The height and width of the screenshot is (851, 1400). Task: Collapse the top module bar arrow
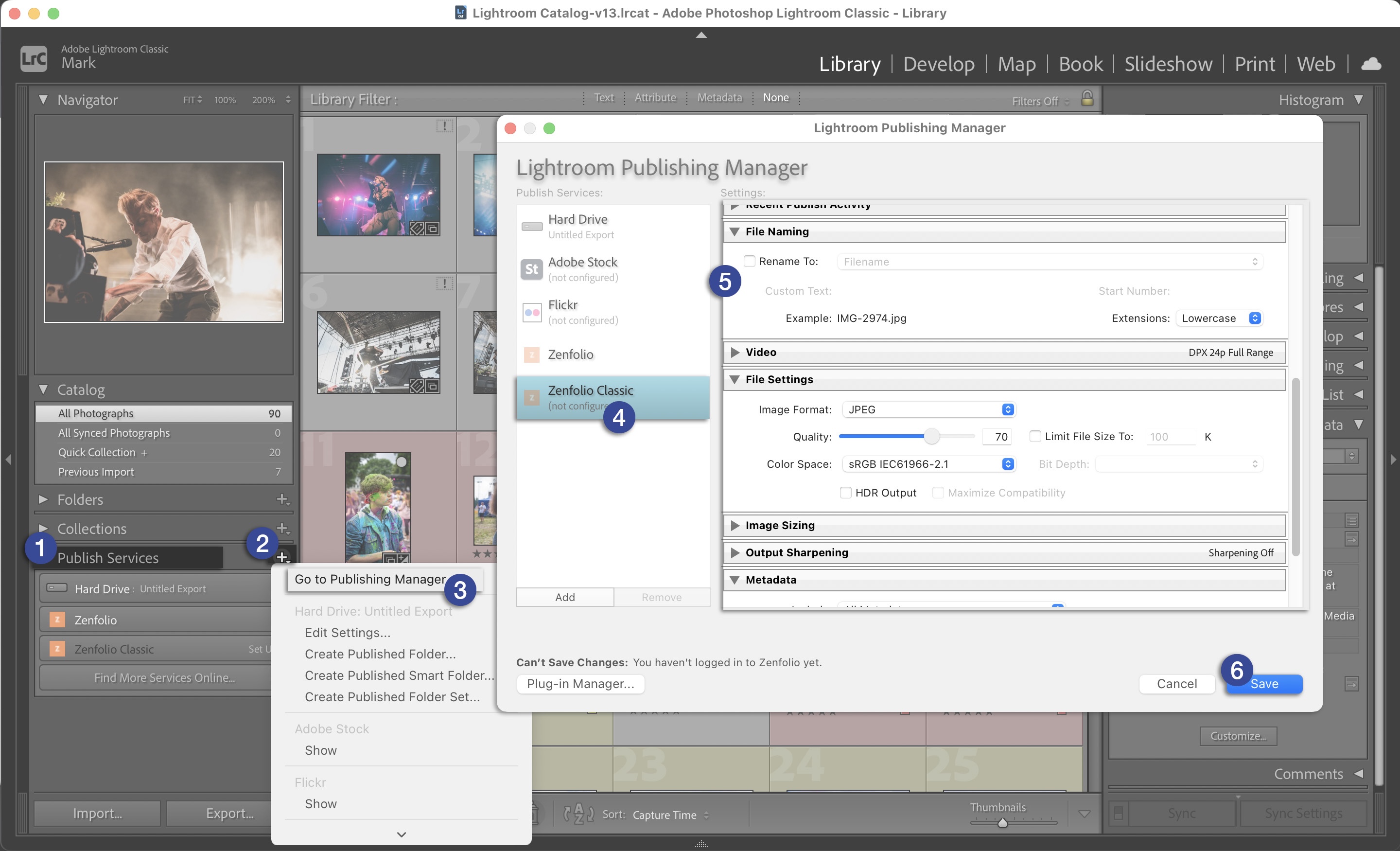coord(701,35)
